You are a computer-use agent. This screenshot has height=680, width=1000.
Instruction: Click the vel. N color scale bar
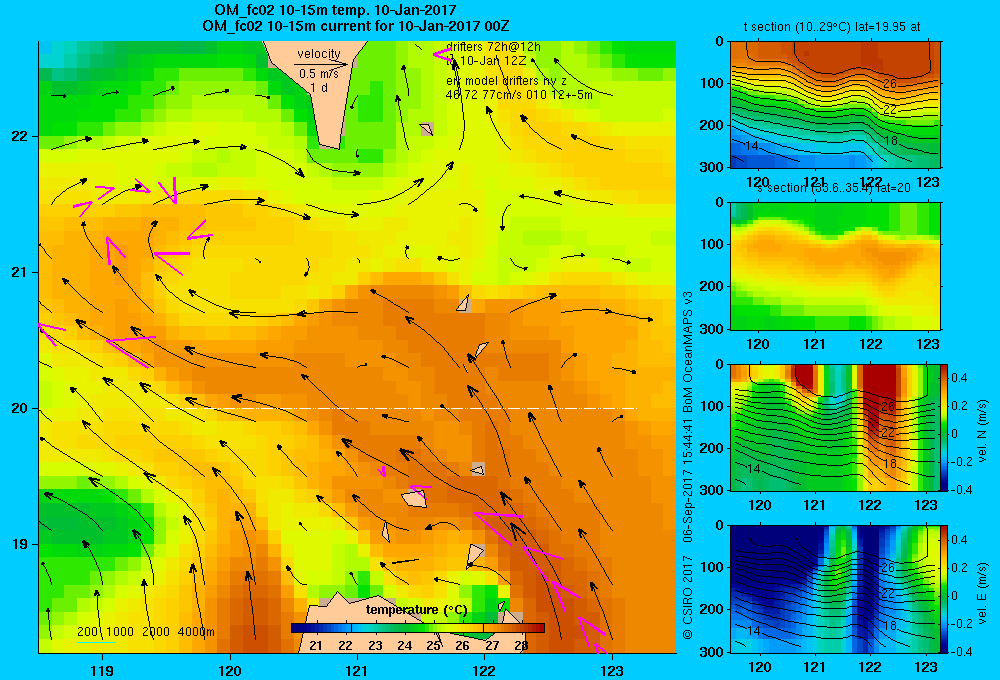point(944,427)
